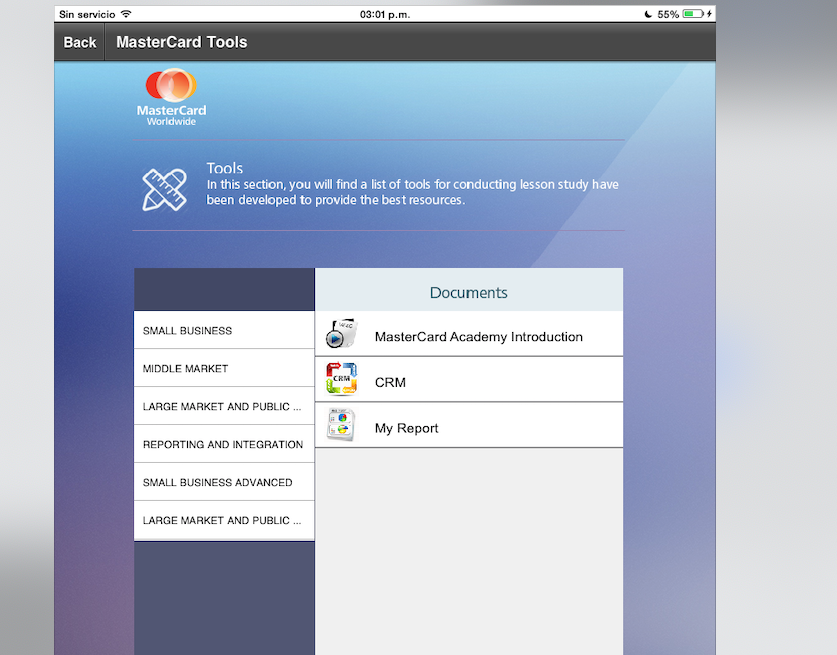Image resolution: width=837 pixels, height=655 pixels.
Task: Open MasterCard Academy Introduction document
Action: [x=469, y=334]
